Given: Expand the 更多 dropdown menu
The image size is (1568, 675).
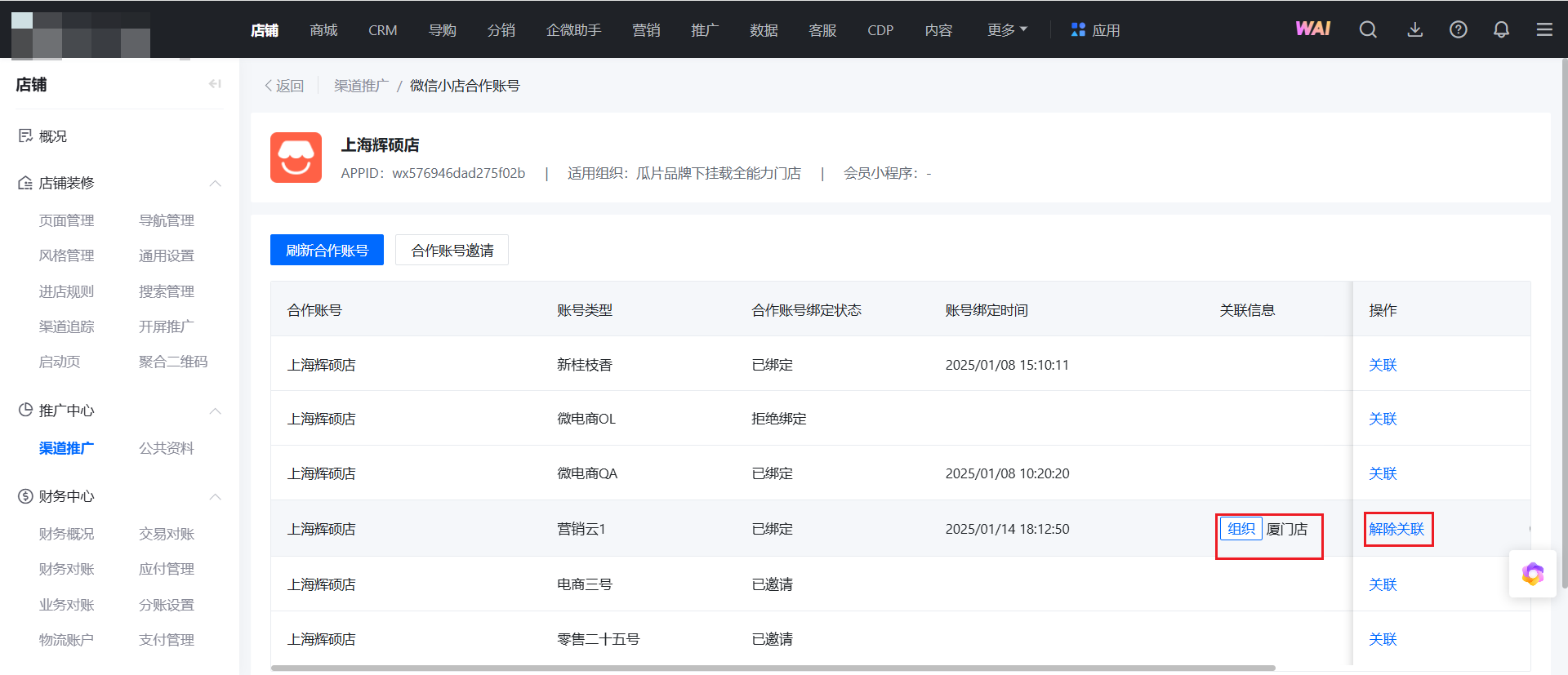Looking at the screenshot, I should pos(1006,30).
